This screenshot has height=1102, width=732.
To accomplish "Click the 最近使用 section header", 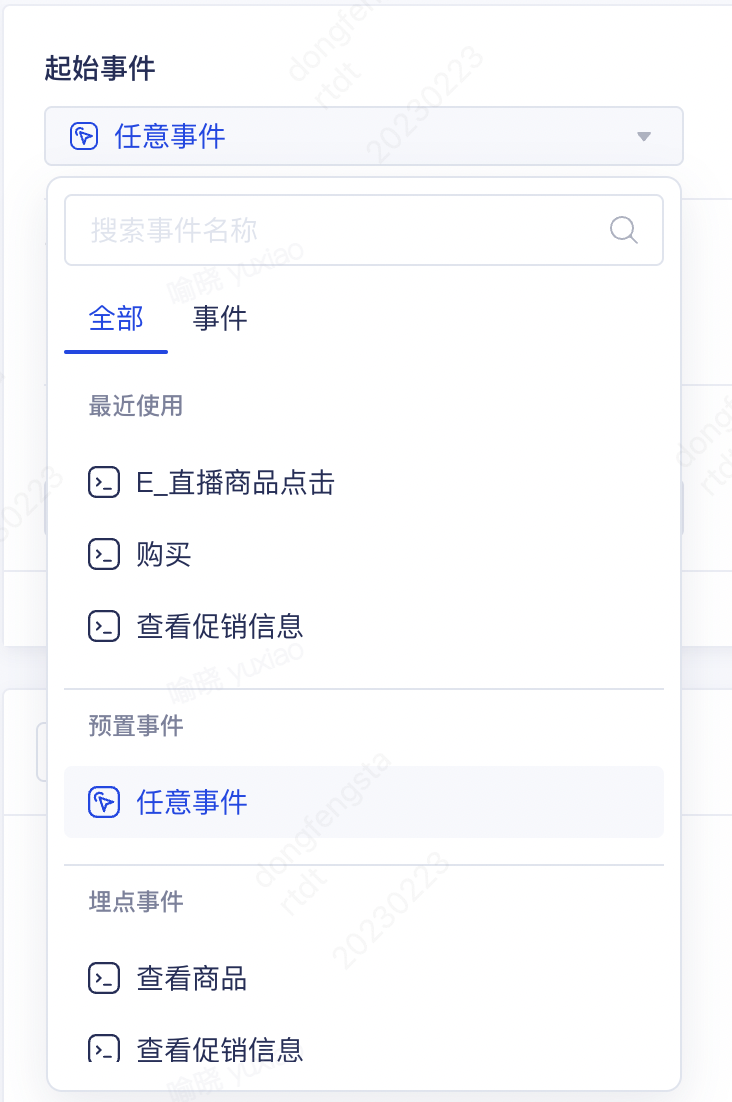I will click(x=136, y=407).
